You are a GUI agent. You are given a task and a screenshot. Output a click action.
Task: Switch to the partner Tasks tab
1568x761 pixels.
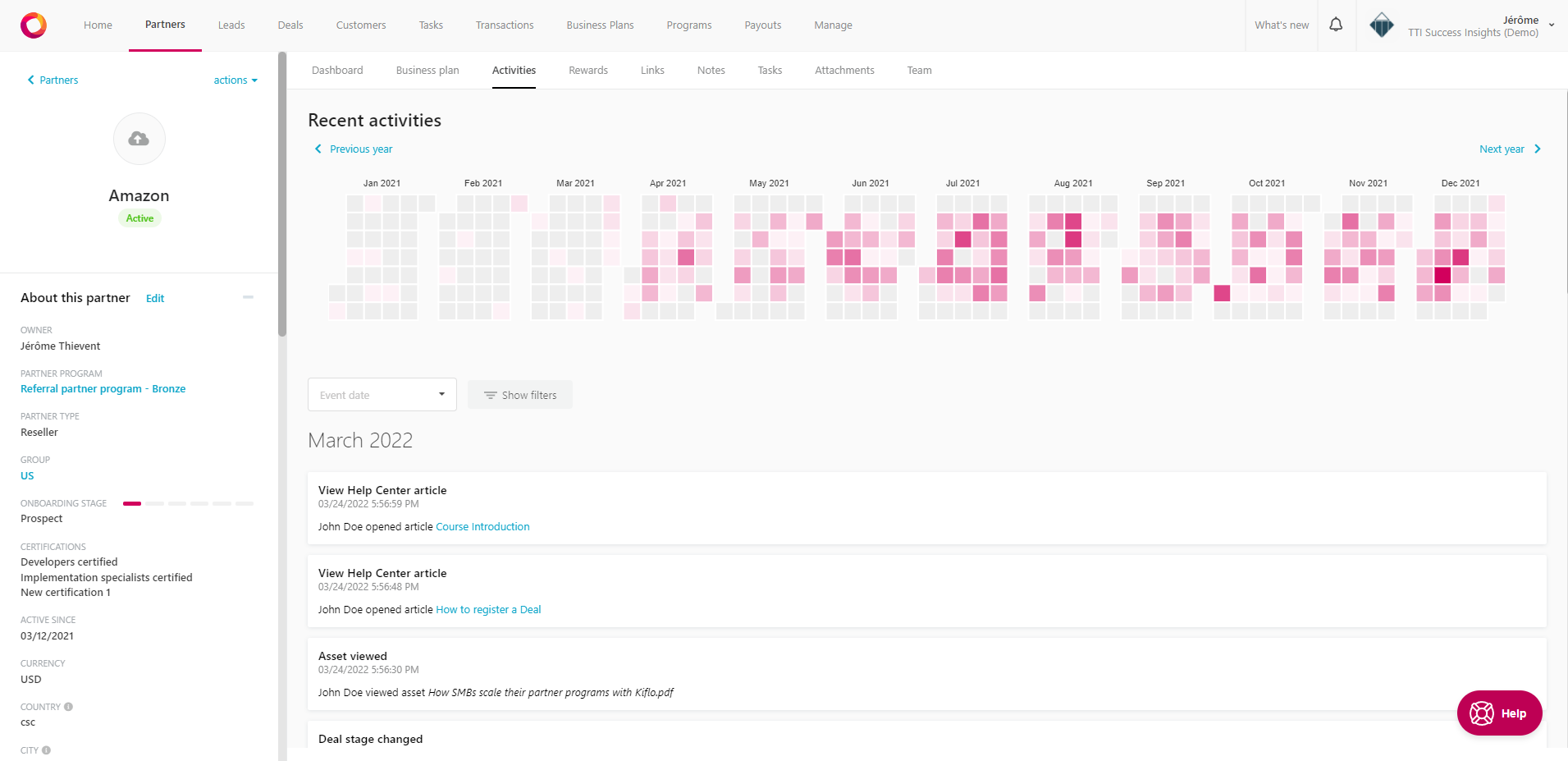(x=770, y=71)
